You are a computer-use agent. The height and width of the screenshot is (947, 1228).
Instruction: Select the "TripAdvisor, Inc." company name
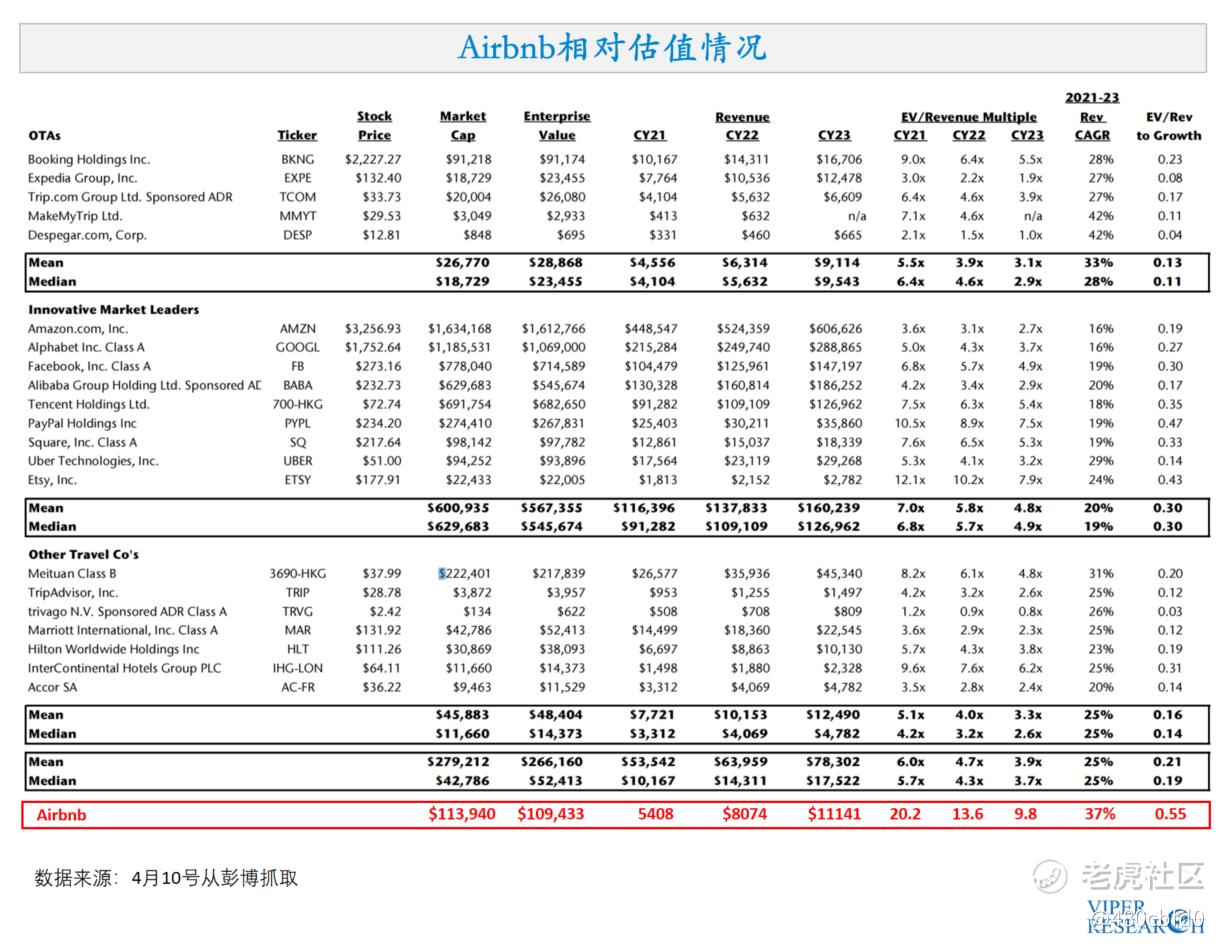tap(73, 593)
